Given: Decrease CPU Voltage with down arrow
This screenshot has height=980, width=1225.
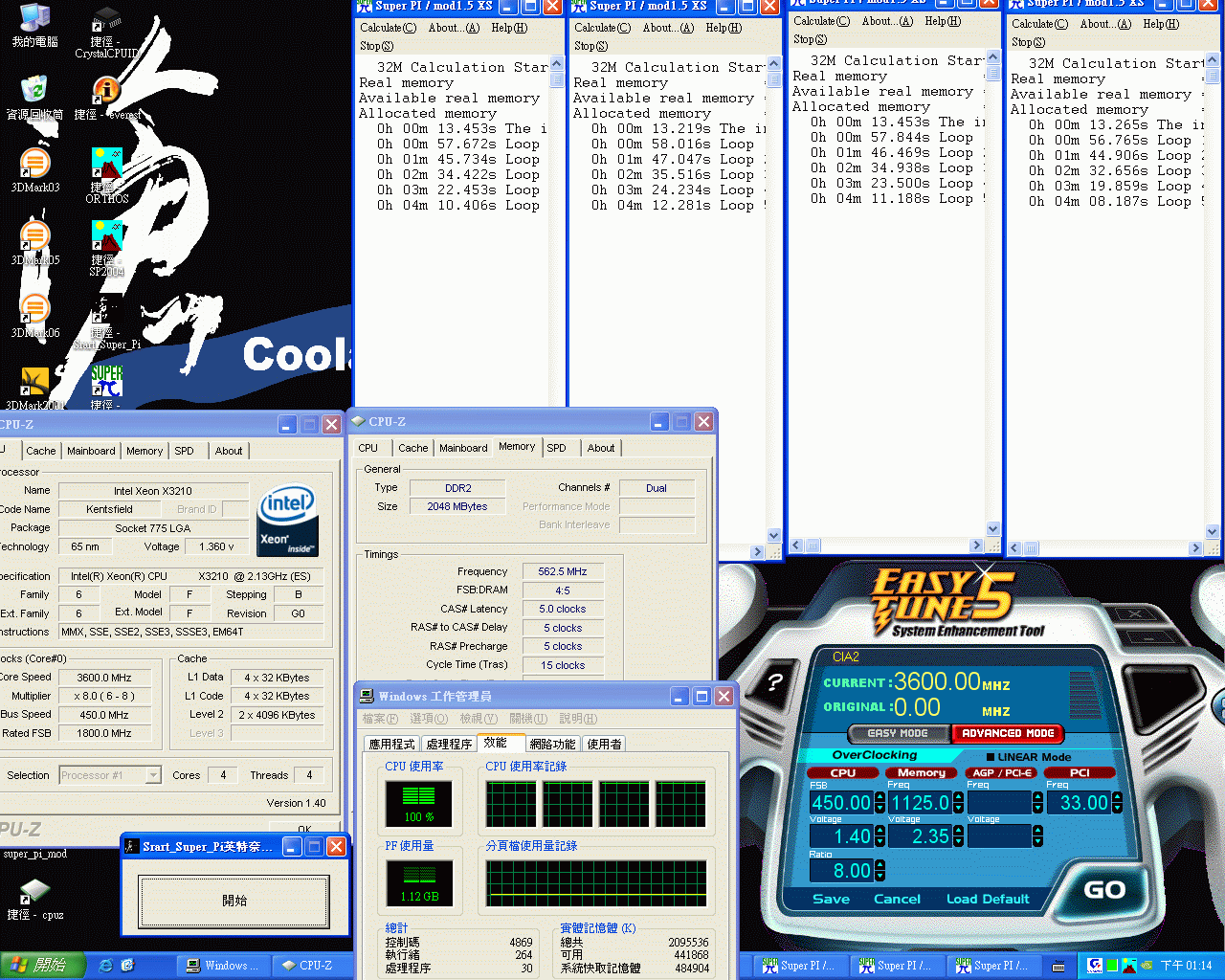Looking at the screenshot, I should coord(880,842).
